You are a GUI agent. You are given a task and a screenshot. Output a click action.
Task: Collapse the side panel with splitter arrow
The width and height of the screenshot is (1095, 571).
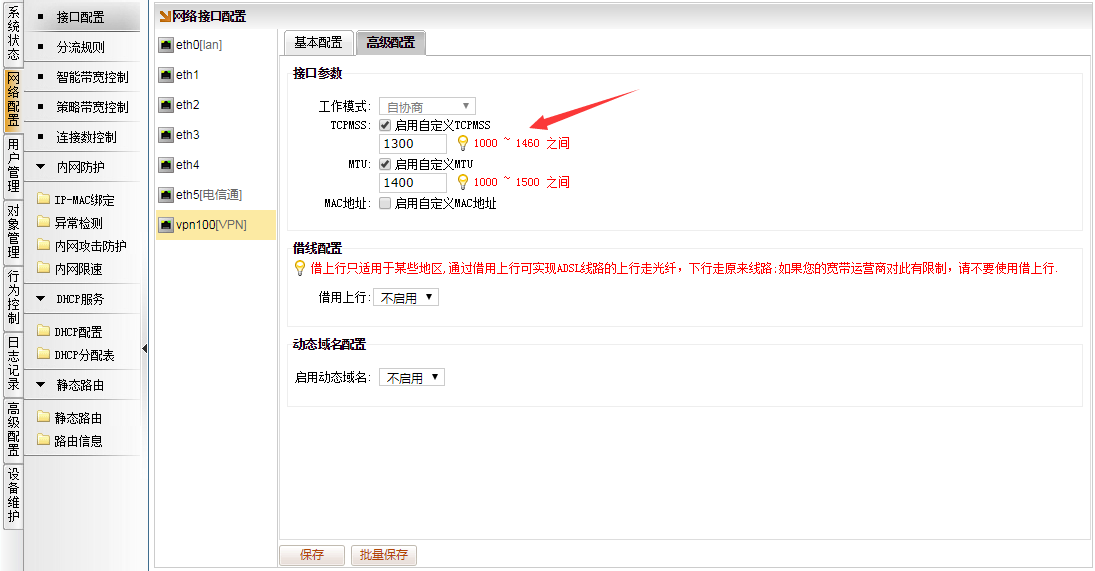tap(145, 348)
